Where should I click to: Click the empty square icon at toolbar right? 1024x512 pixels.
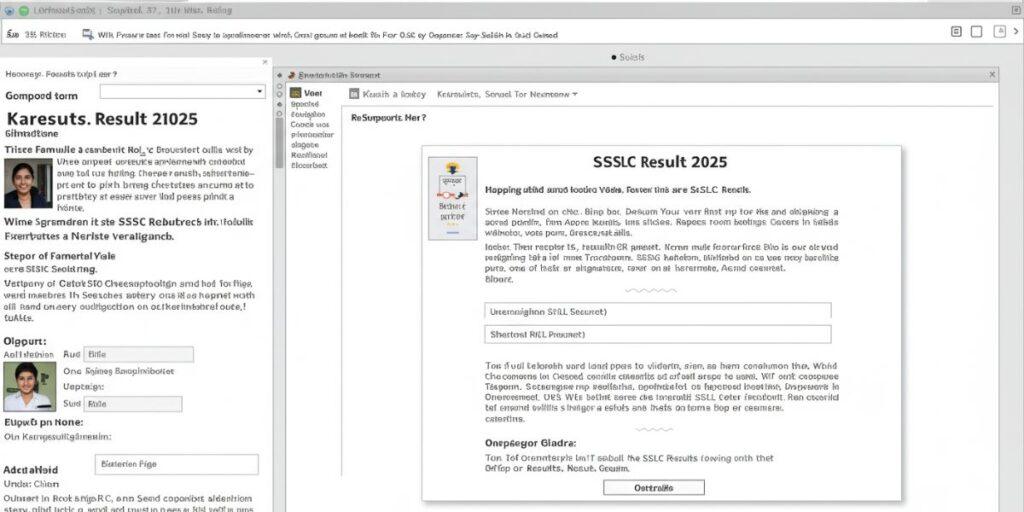point(976,31)
